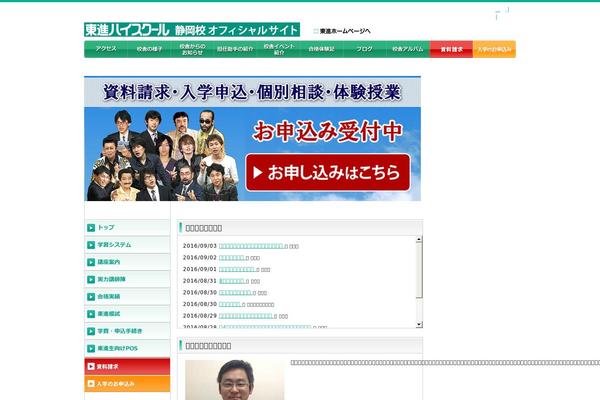This screenshot has height=400, width=600.
Task: Open アクセス in the top navigation
Action: click(x=106, y=49)
